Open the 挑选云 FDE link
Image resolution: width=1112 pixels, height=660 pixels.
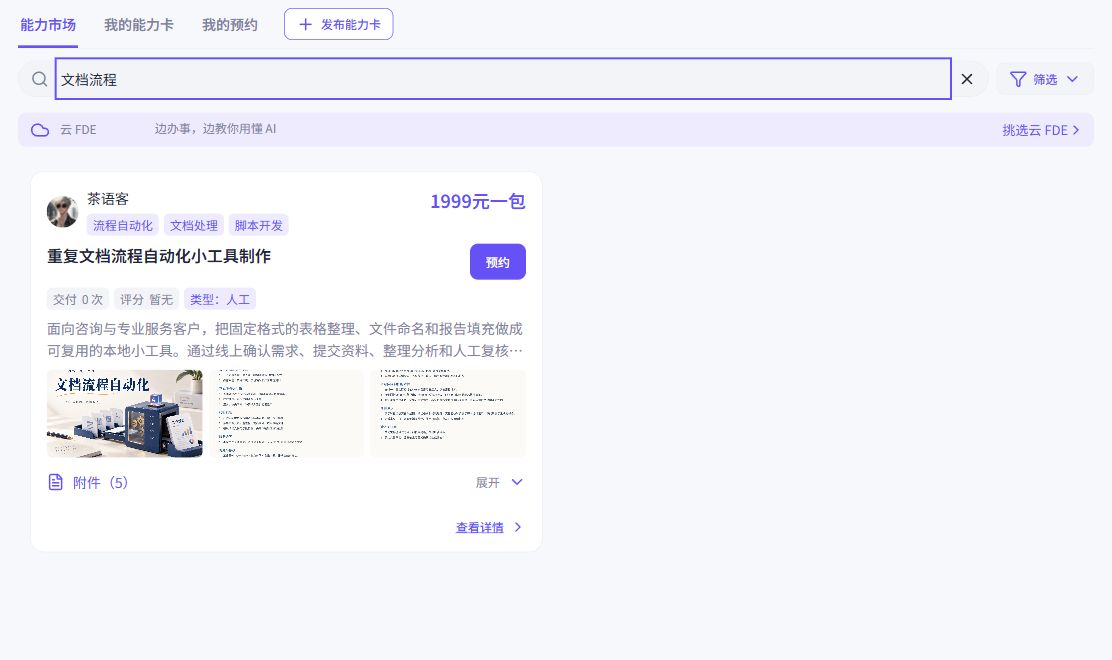point(1040,130)
